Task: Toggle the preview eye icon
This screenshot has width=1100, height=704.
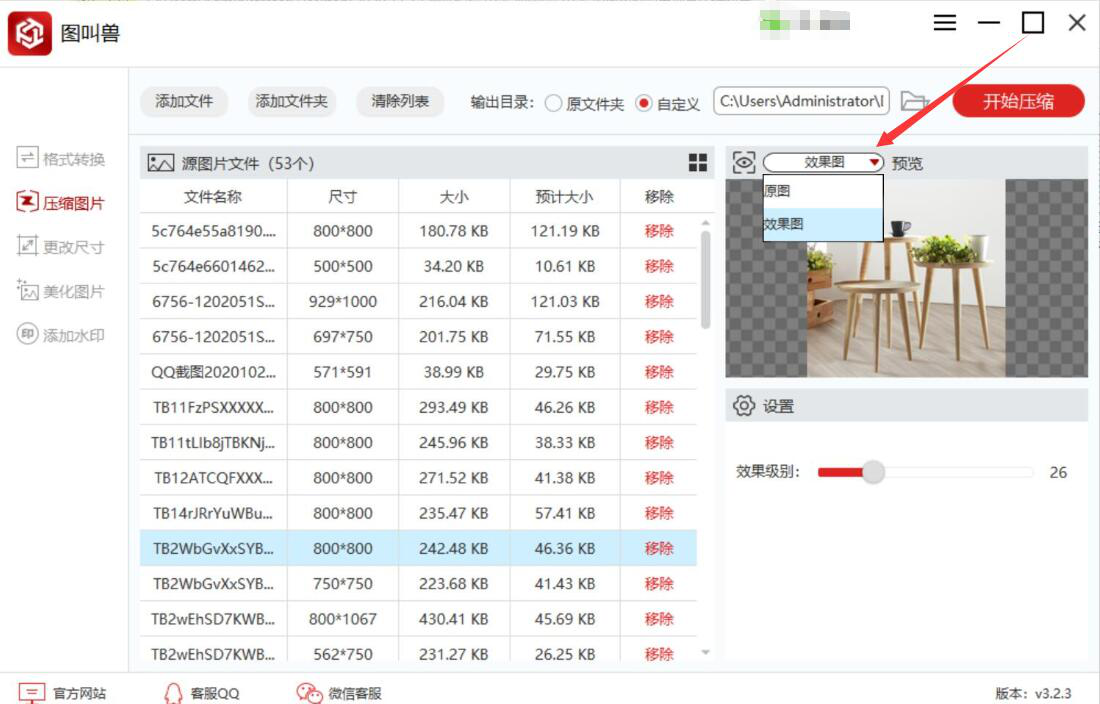Action: pyautogui.click(x=744, y=163)
